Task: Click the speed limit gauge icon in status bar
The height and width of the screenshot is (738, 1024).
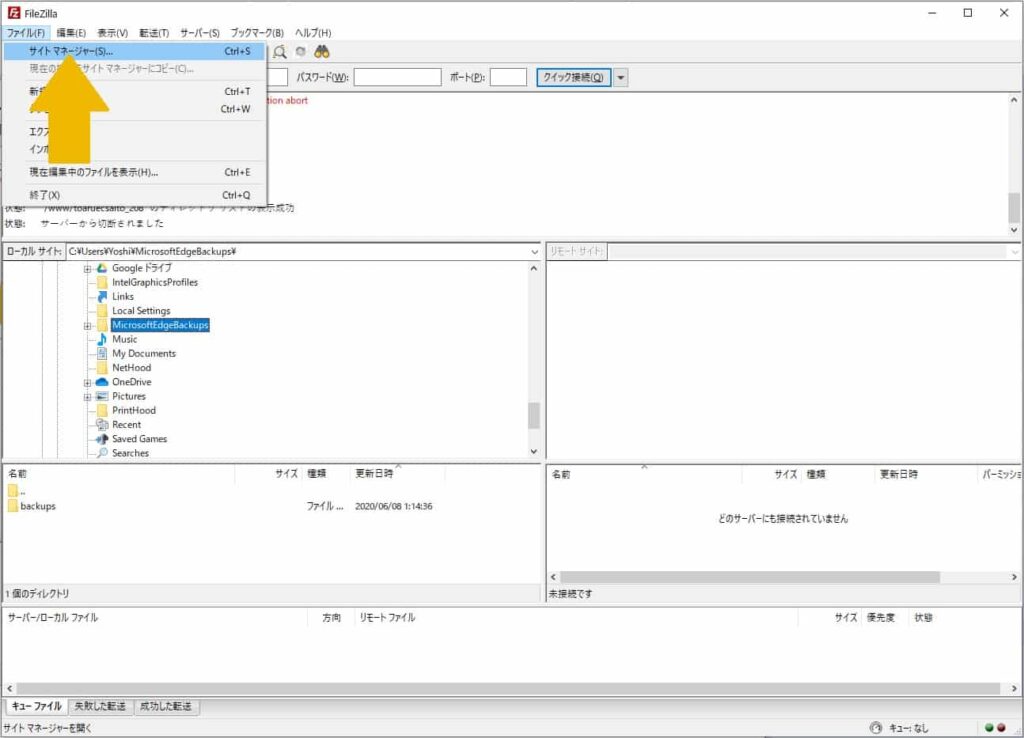Action: tap(876, 728)
